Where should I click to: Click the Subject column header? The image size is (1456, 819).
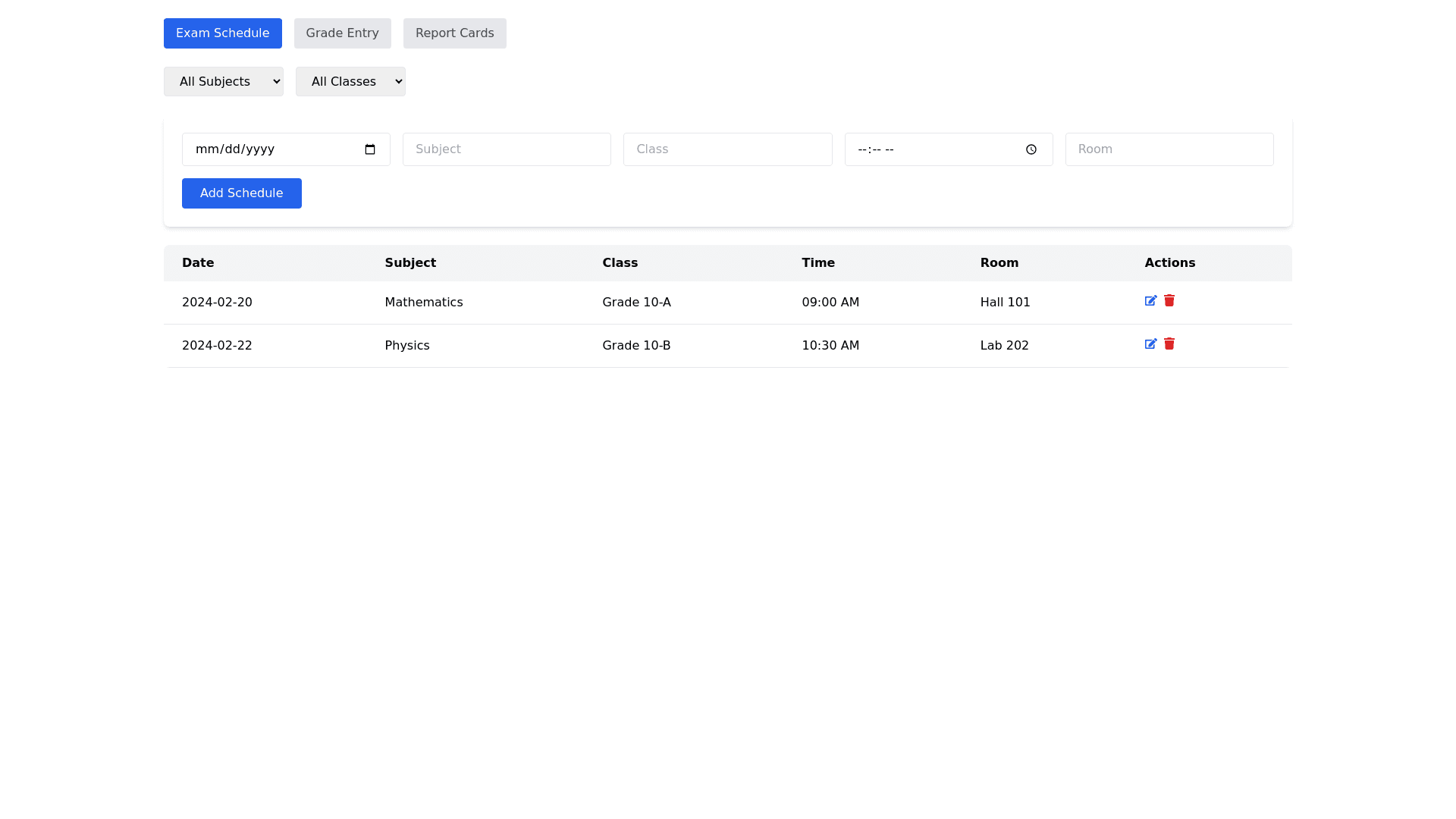point(410,263)
